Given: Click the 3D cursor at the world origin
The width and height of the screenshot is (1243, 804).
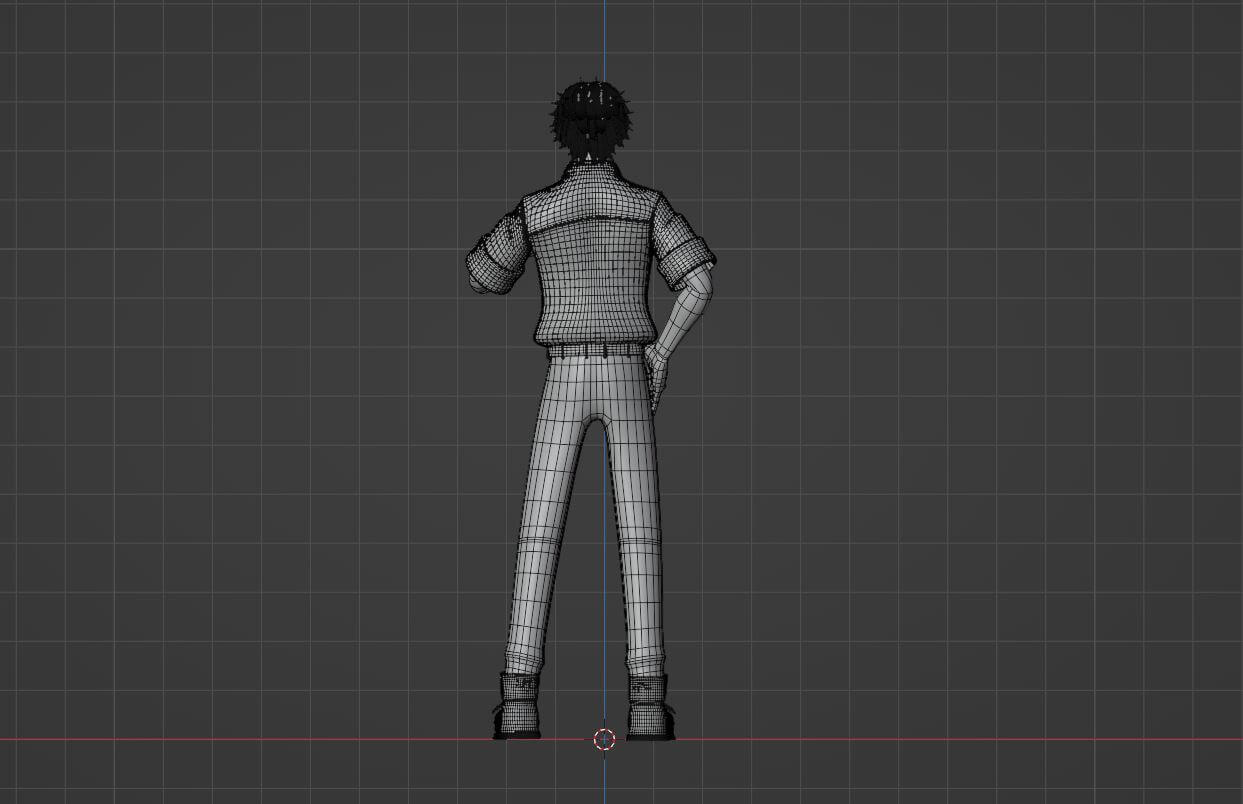Looking at the screenshot, I should pos(604,739).
